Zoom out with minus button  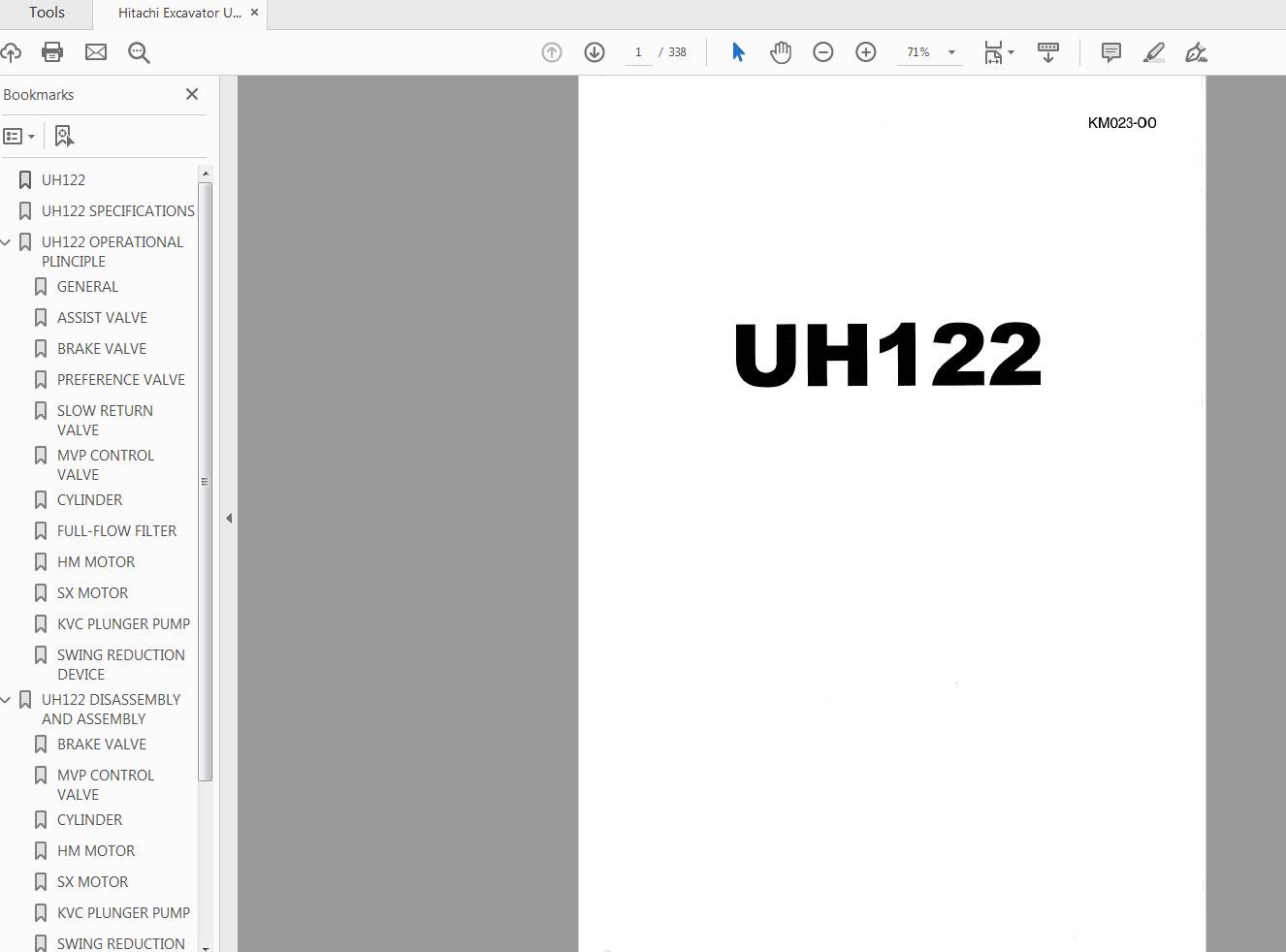pyautogui.click(x=823, y=52)
